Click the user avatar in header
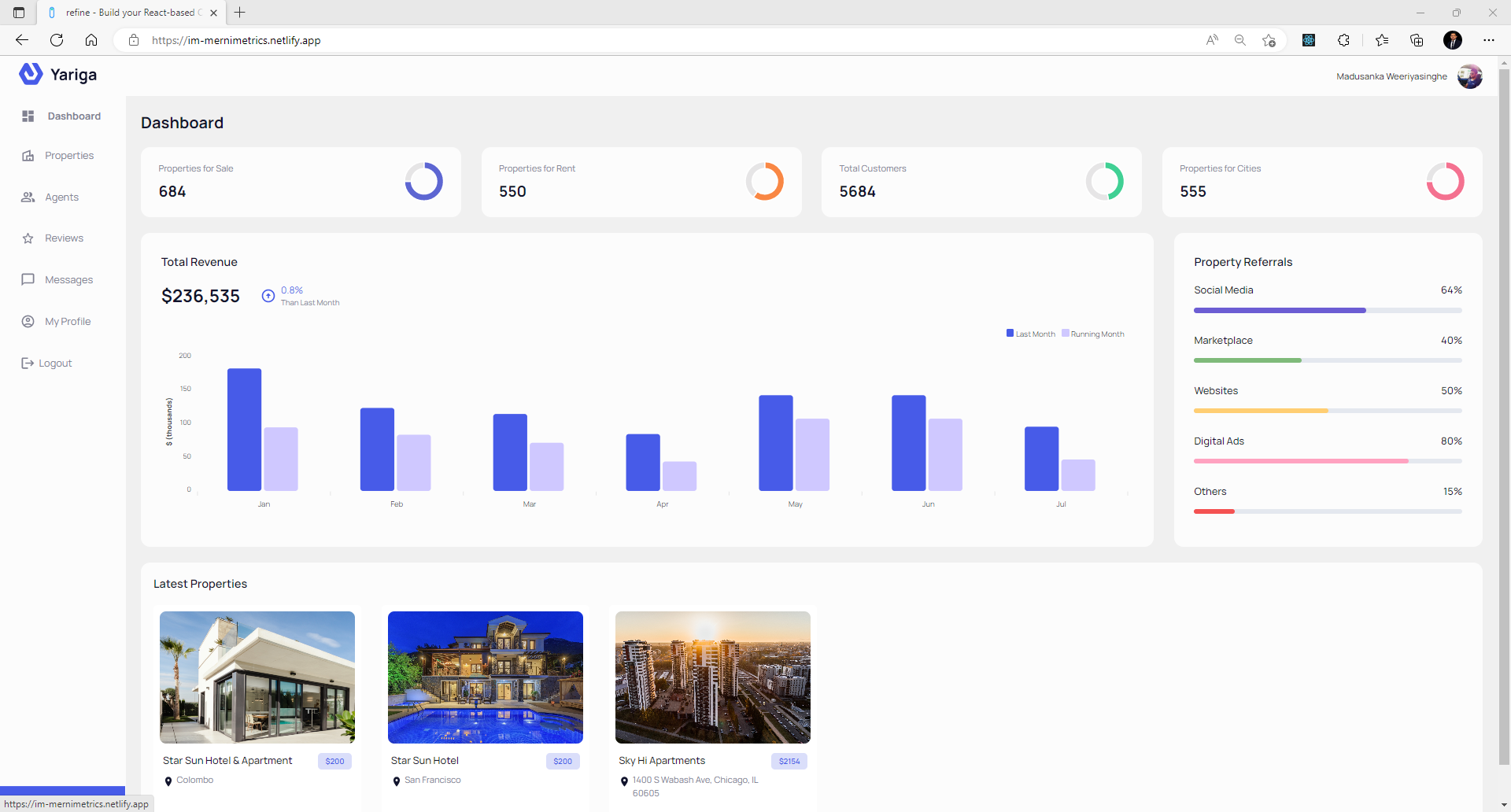The image size is (1511, 812). 1469,76
